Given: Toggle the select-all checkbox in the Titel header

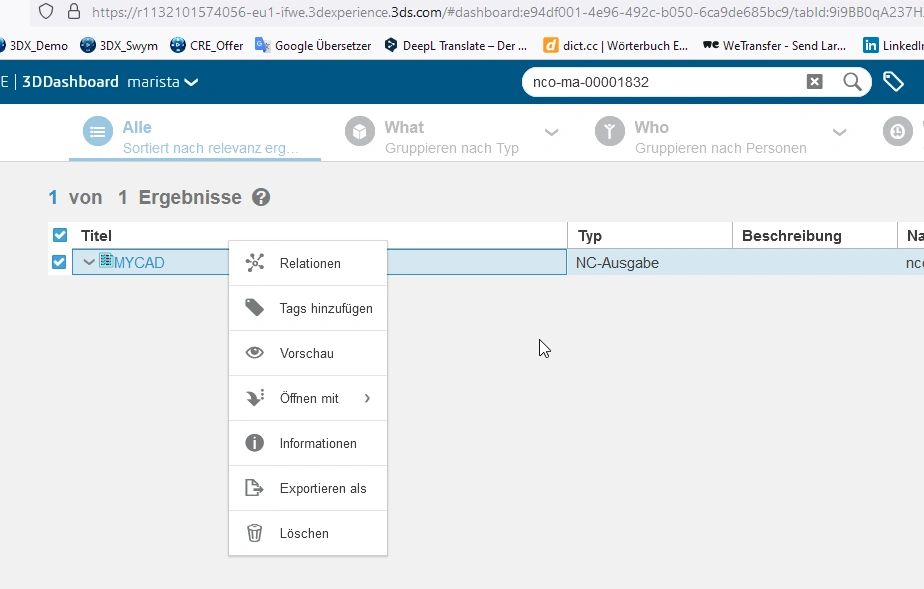Looking at the screenshot, I should [x=60, y=236].
